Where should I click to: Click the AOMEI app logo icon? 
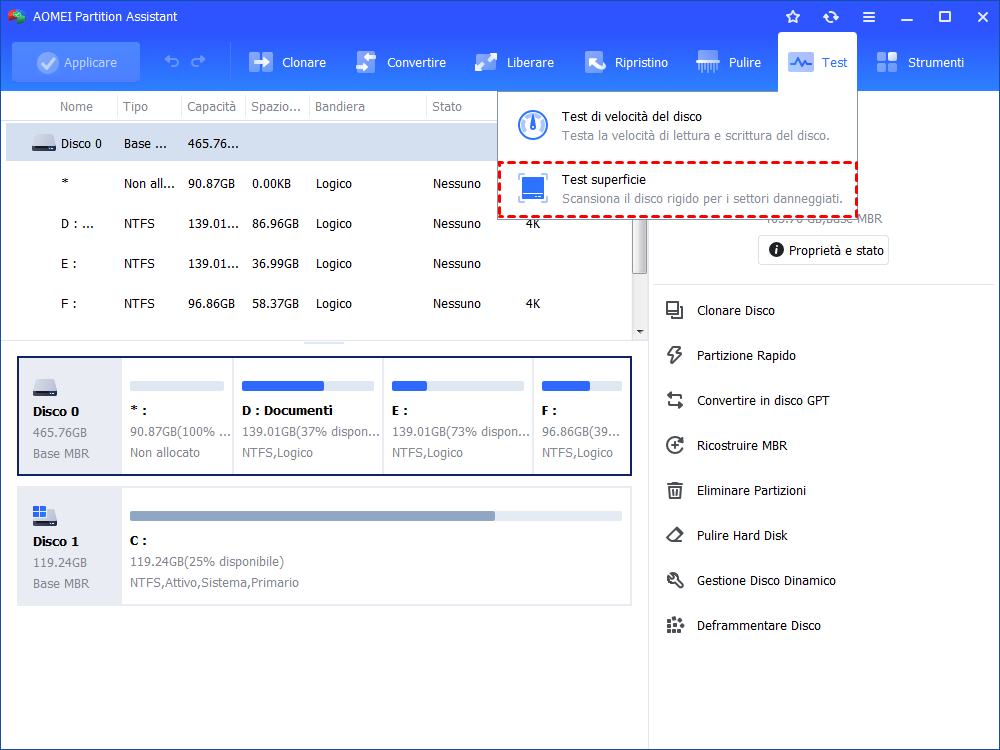coord(17,17)
